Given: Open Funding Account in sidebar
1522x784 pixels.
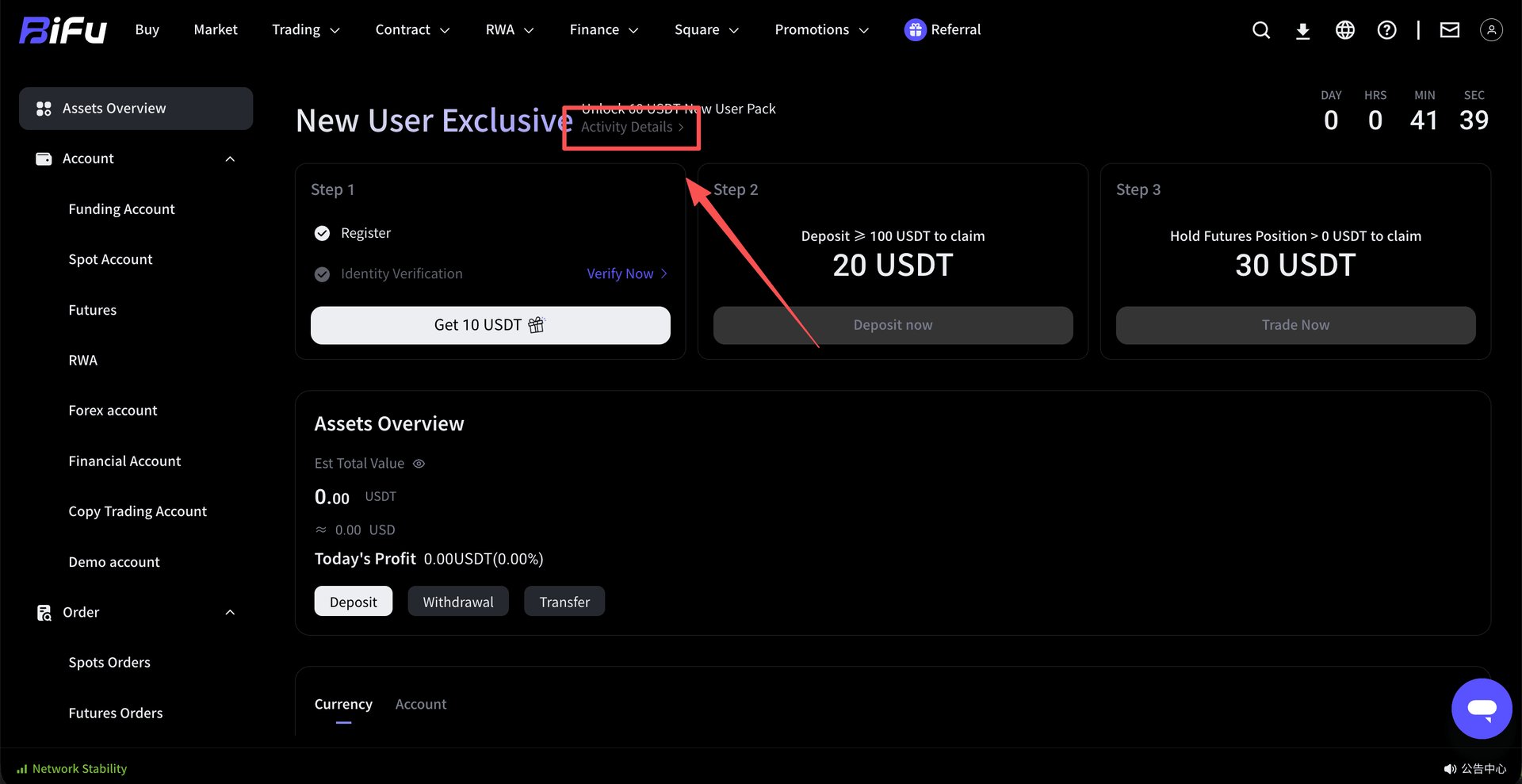Looking at the screenshot, I should (121, 209).
